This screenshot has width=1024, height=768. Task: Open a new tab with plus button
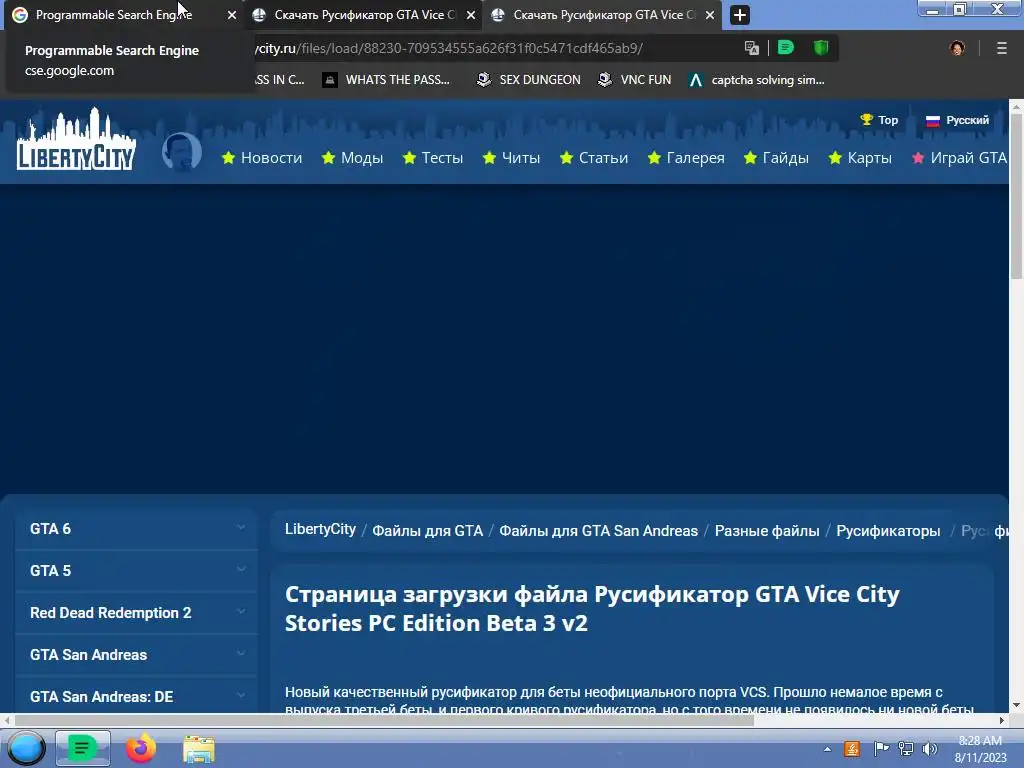(x=739, y=15)
